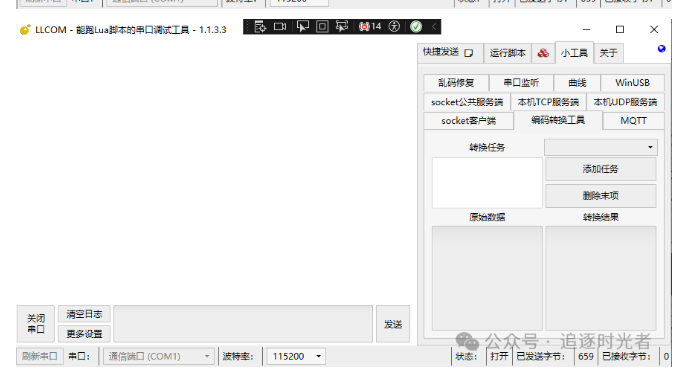Click the sent bytes value 659
680x377 pixels.
coord(585,357)
